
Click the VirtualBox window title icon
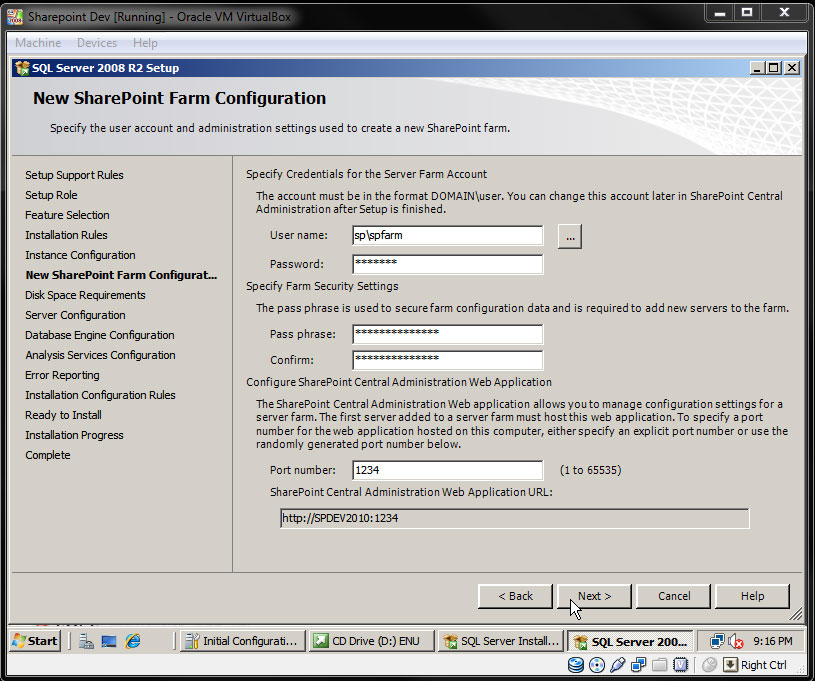coord(15,17)
